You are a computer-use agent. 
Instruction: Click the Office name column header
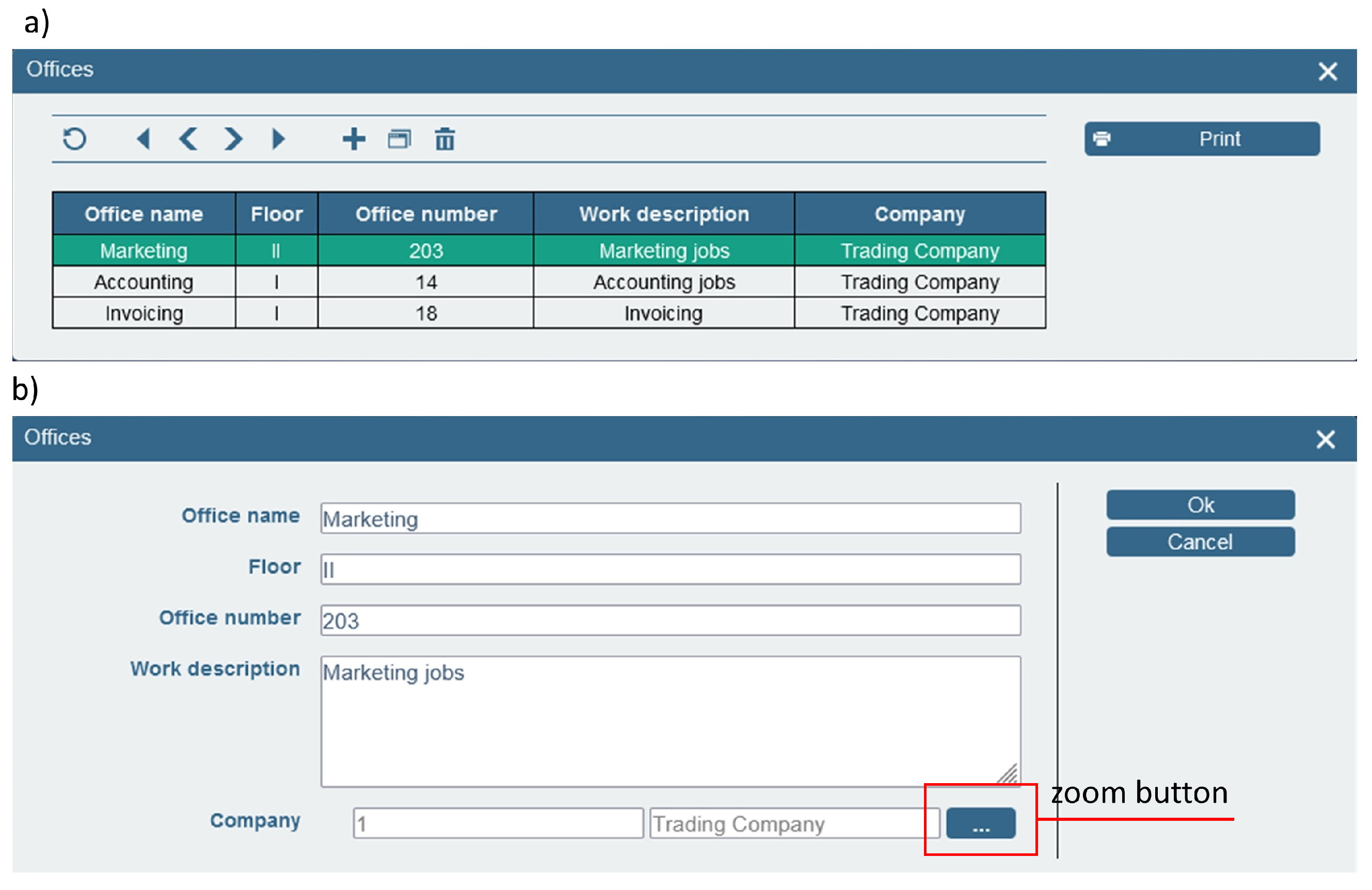tap(143, 214)
